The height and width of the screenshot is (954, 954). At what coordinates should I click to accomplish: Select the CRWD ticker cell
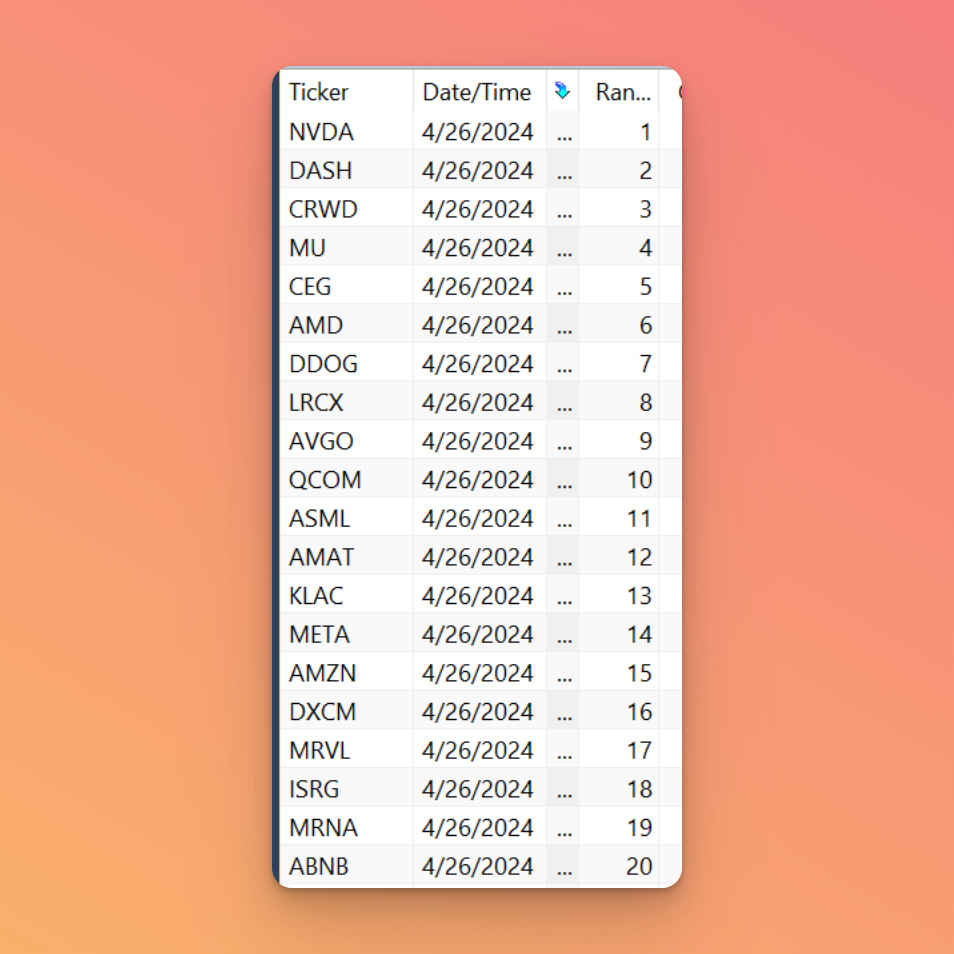click(x=346, y=209)
